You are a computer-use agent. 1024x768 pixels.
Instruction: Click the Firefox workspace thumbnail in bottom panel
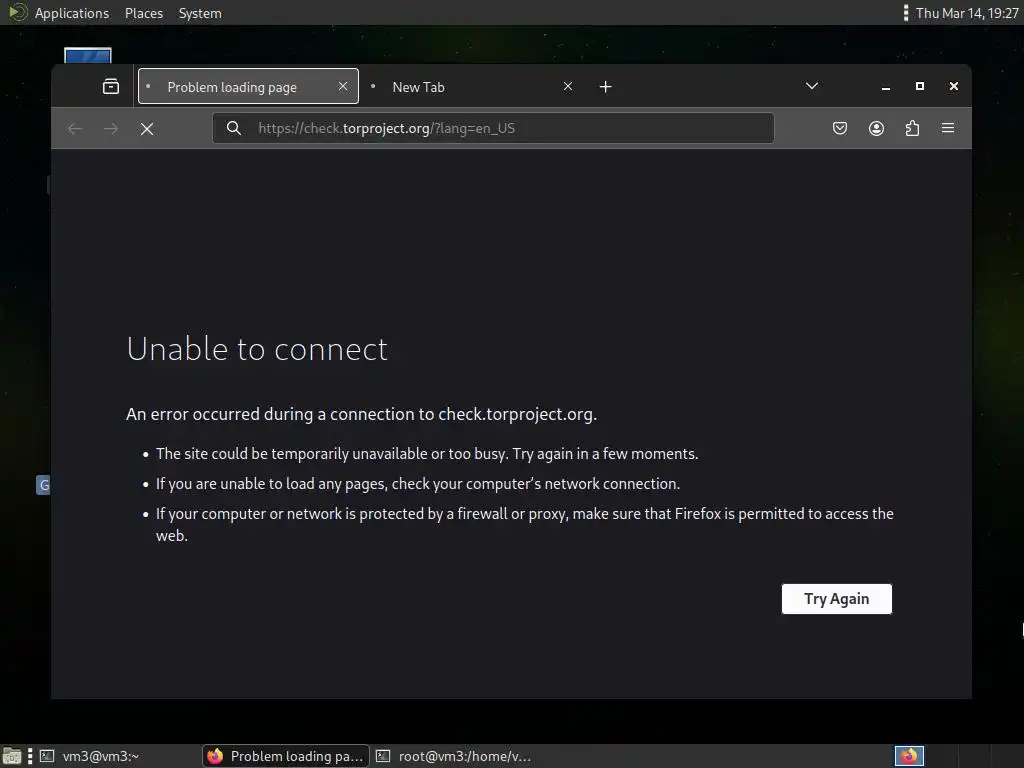[x=909, y=756]
